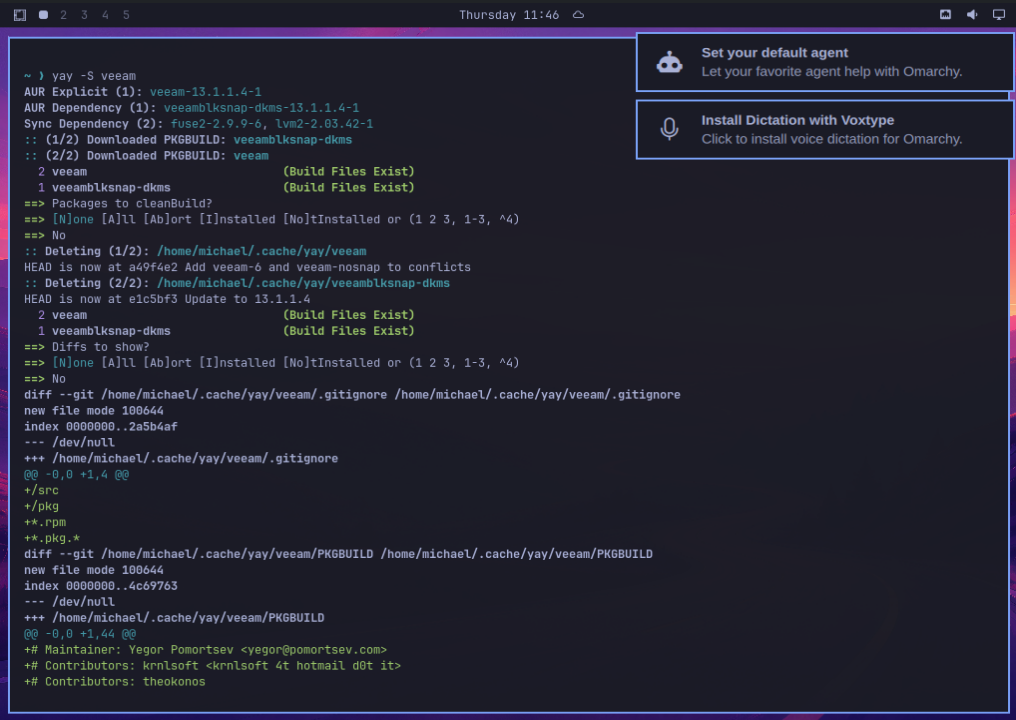Image resolution: width=1016 pixels, height=720 pixels.
Task: Switch to workspace 5
Action: [x=126, y=15]
